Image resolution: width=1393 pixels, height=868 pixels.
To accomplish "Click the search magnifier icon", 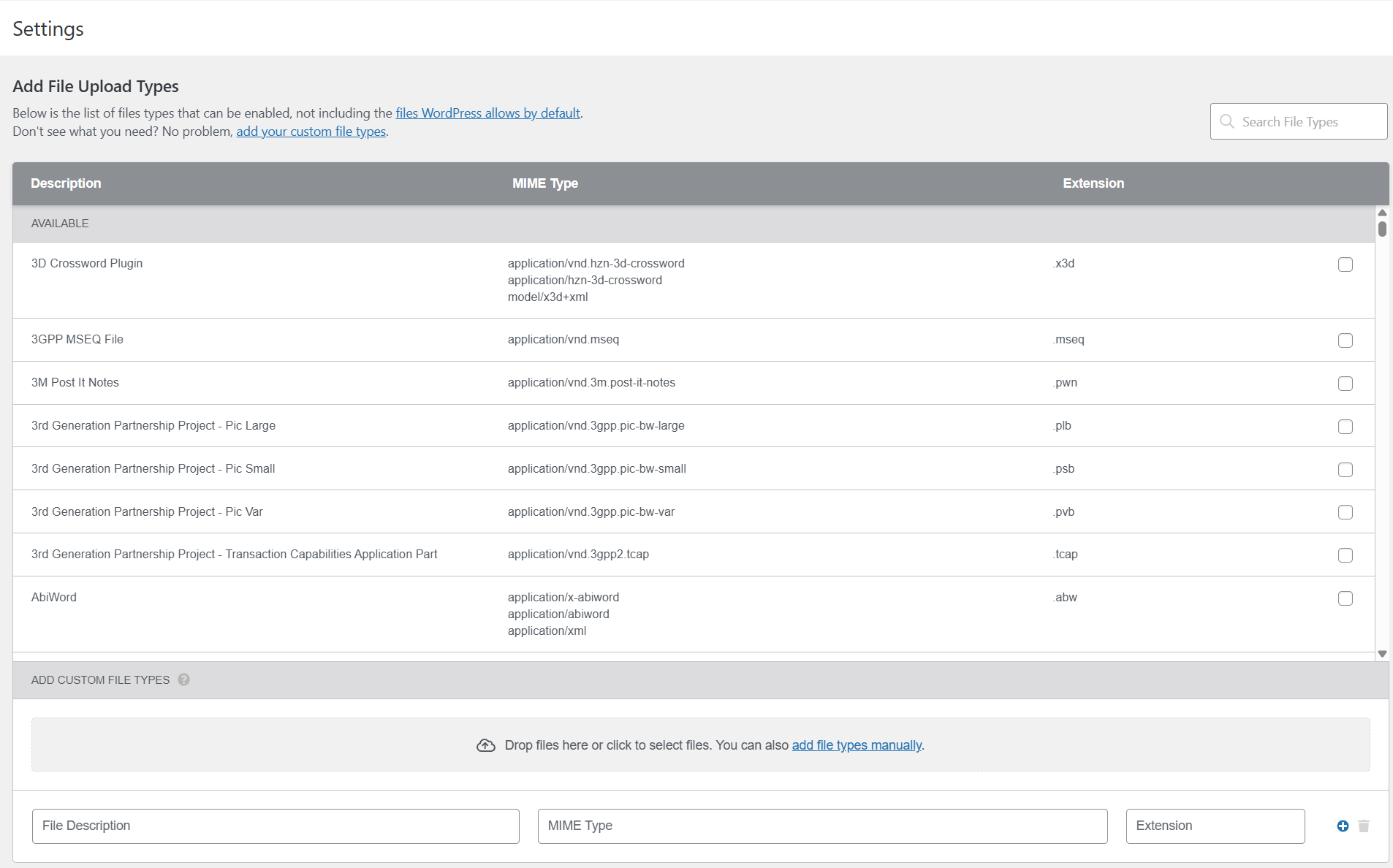I will pos(1227,121).
